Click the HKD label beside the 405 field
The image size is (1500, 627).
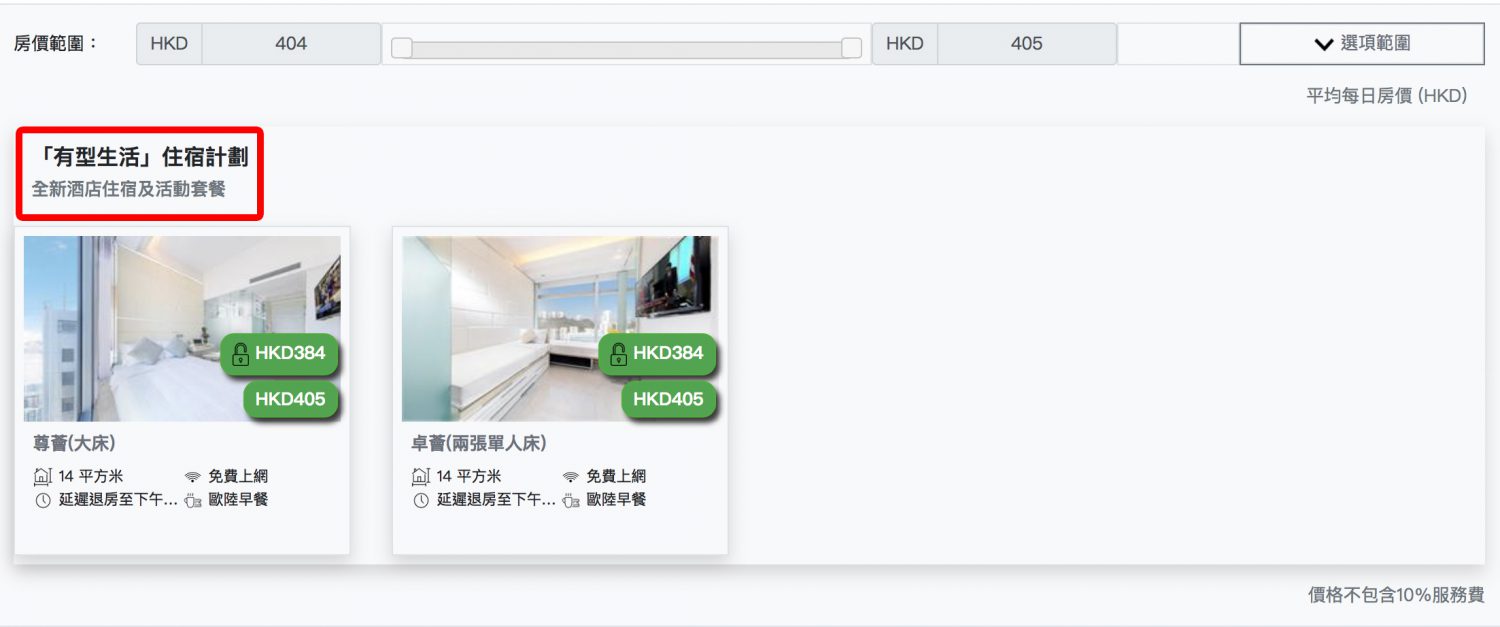[905, 44]
